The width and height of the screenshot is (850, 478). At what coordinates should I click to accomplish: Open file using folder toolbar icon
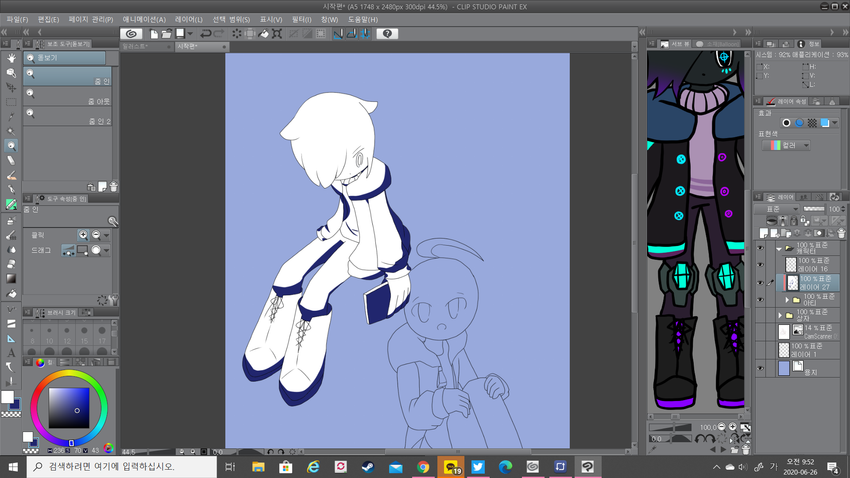click(166, 34)
